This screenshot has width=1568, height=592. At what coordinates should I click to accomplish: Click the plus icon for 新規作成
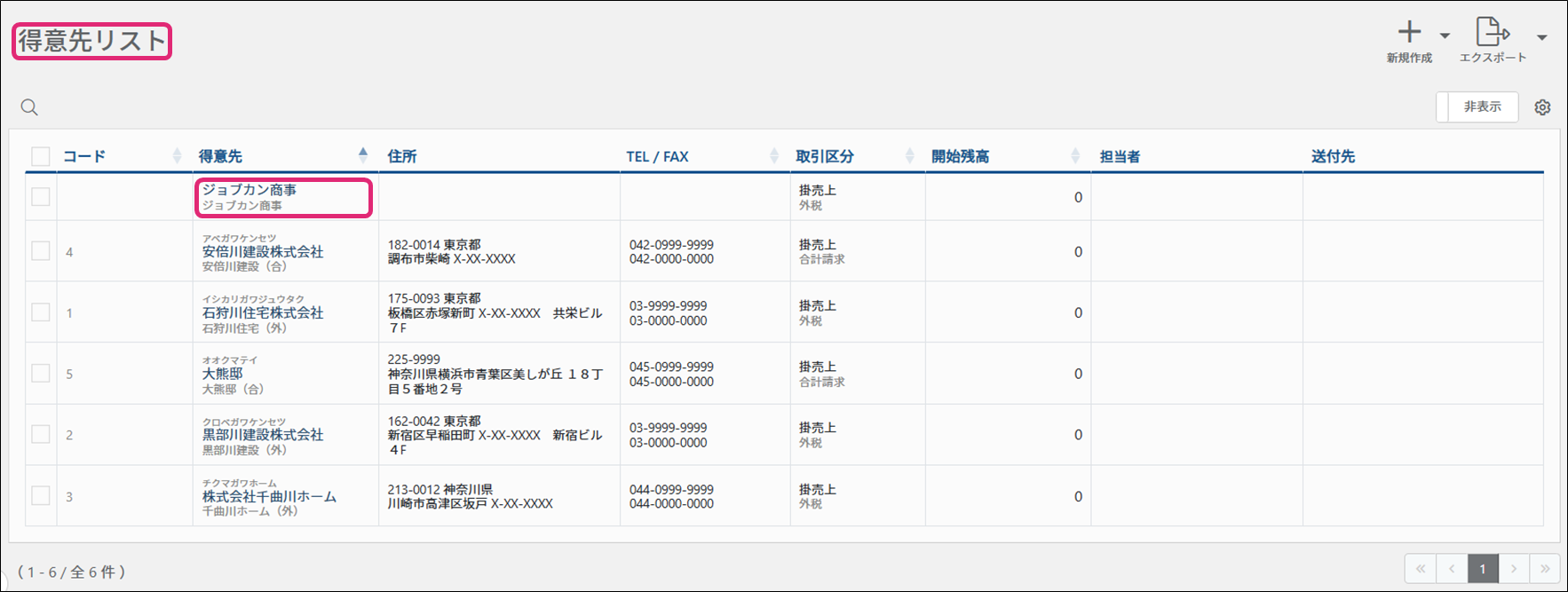pyautogui.click(x=1409, y=33)
